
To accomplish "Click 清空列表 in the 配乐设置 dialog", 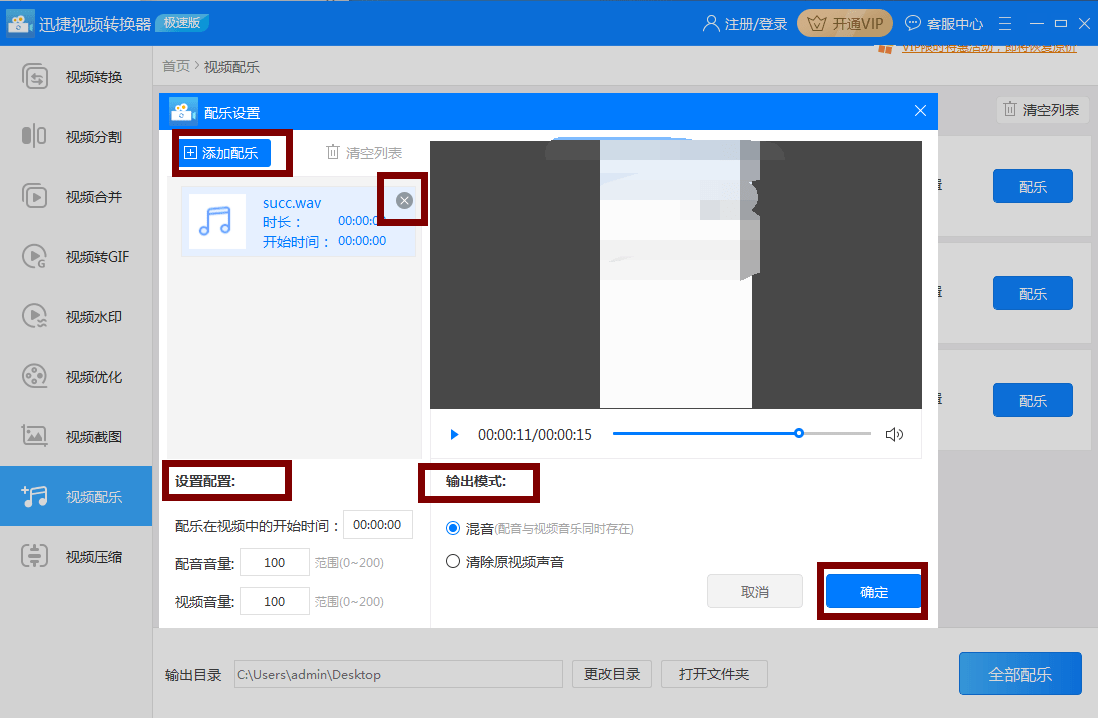I will click(364, 152).
